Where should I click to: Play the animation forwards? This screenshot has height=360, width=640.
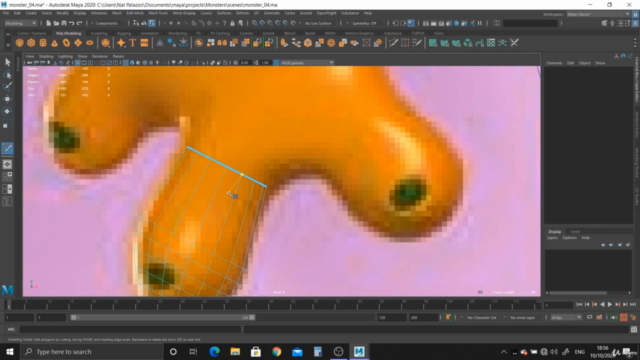point(610,304)
